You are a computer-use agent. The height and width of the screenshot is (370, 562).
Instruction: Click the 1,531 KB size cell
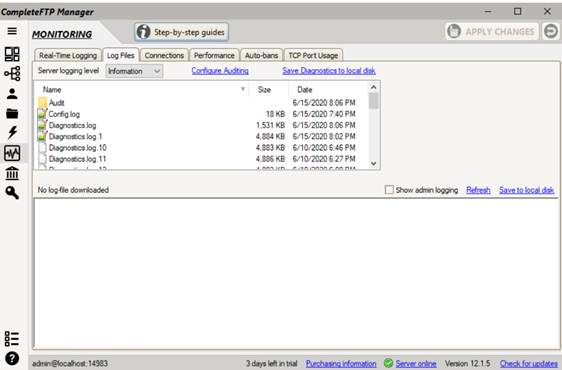271,125
